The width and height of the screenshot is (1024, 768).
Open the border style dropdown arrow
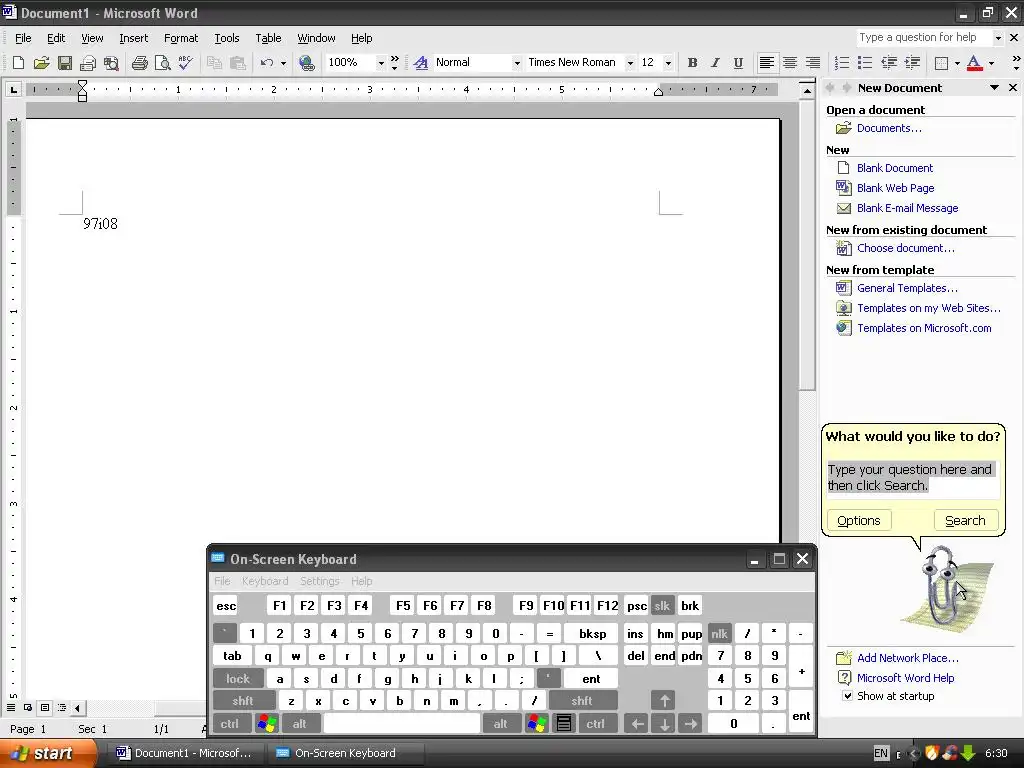tap(957, 63)
